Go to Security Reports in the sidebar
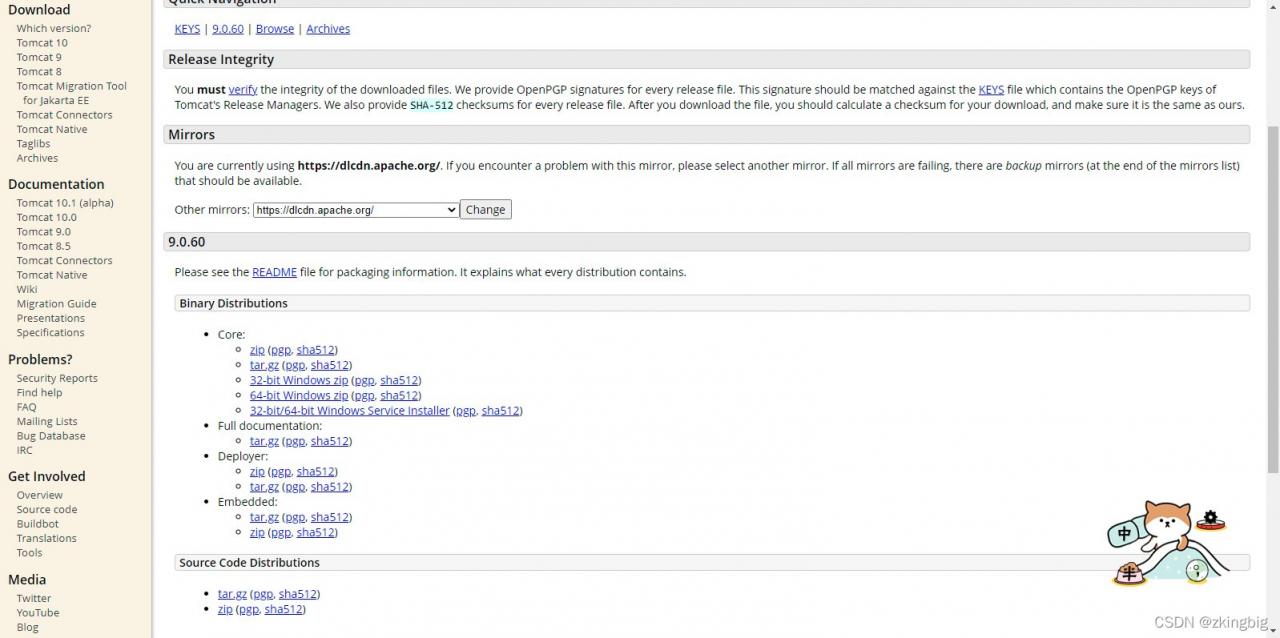Screen dimensions: 1280x638 [x=57, y=378]
